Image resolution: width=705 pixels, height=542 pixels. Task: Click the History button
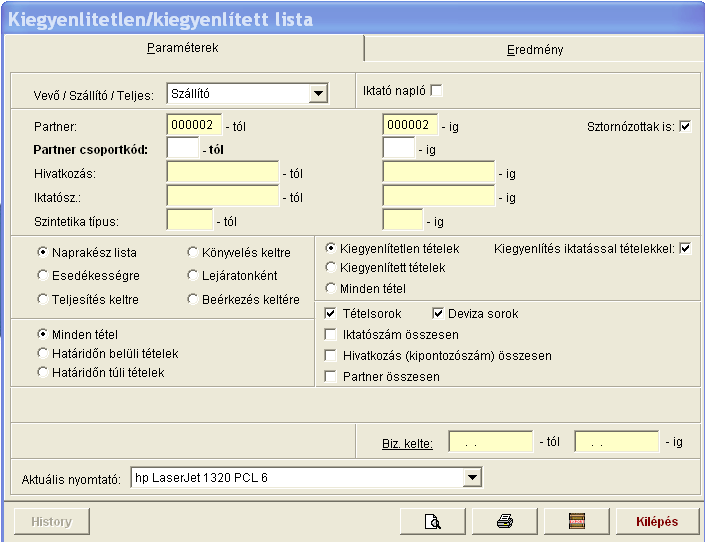[x=52, y=521]
